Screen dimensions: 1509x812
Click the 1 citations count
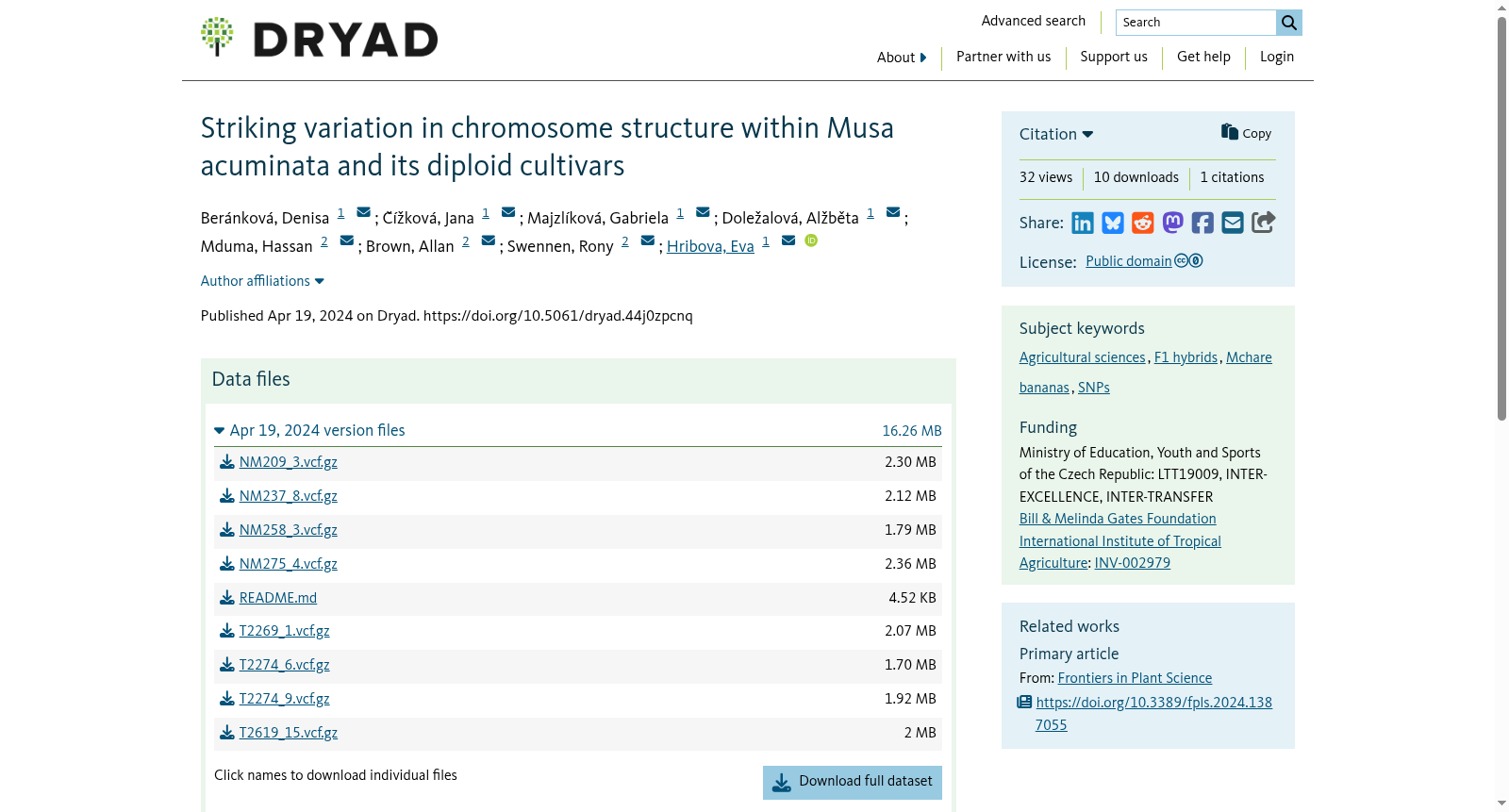click(x=1232, y=177)
